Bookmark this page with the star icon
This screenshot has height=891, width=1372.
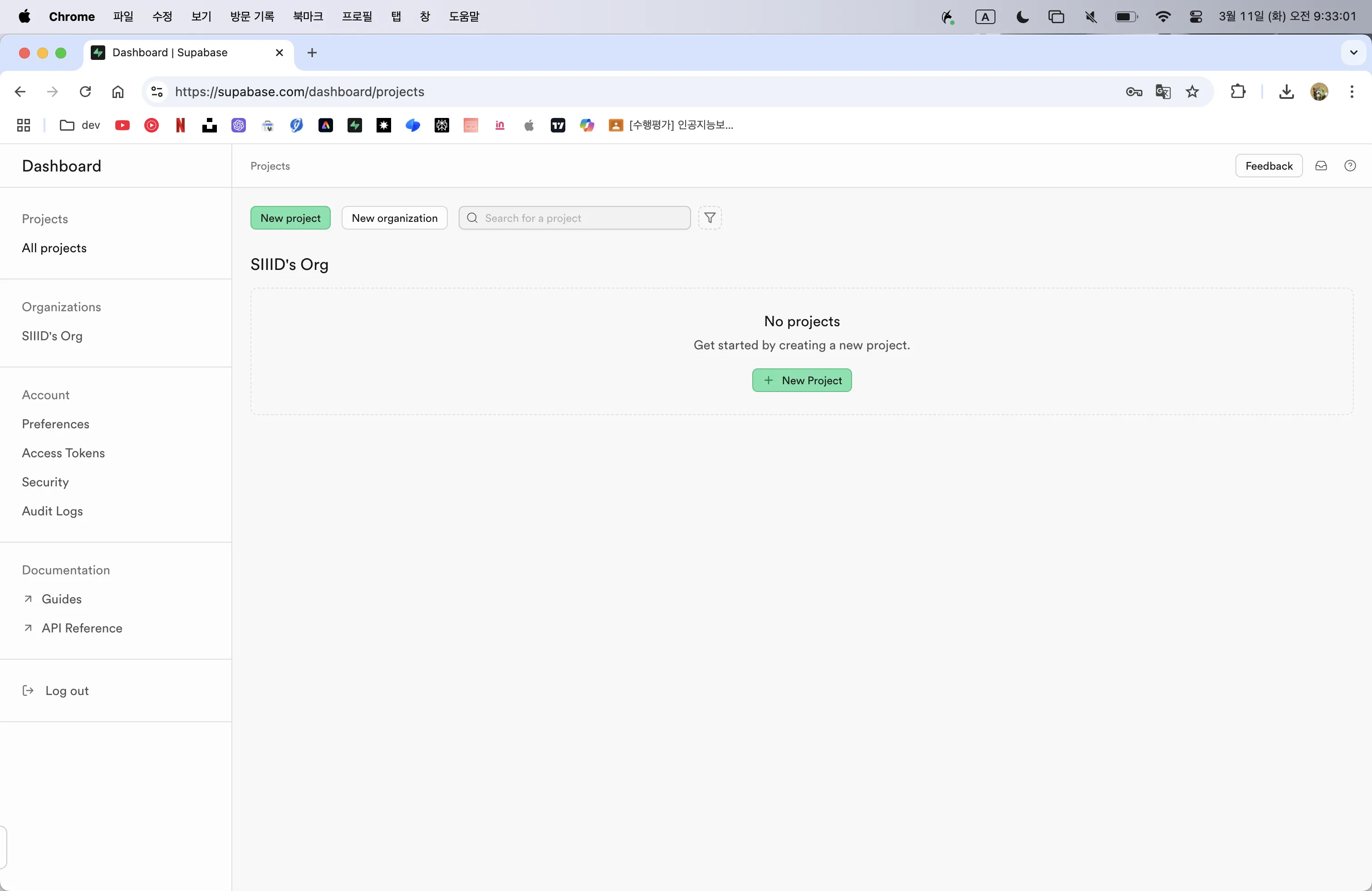1192,92
